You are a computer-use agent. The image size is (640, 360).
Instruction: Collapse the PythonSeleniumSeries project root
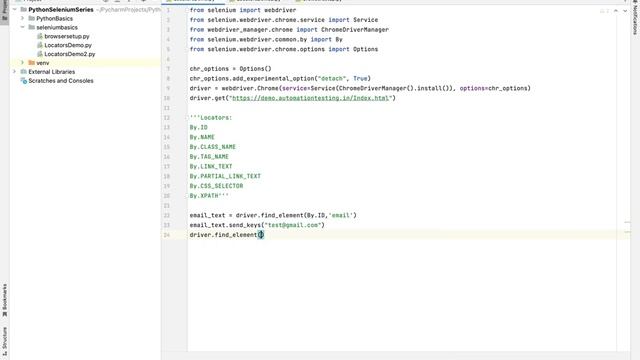(x=15, y=9)
